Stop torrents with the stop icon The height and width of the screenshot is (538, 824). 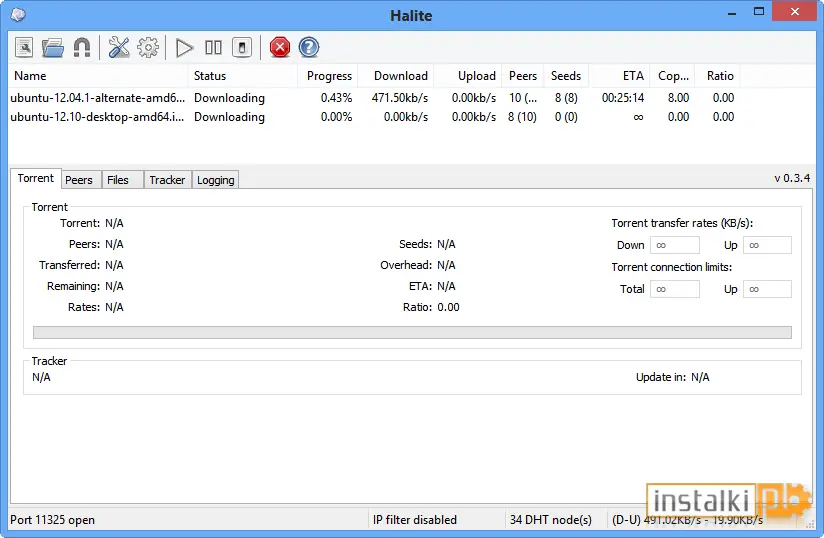pyautogui.click(x=242, y=48)
